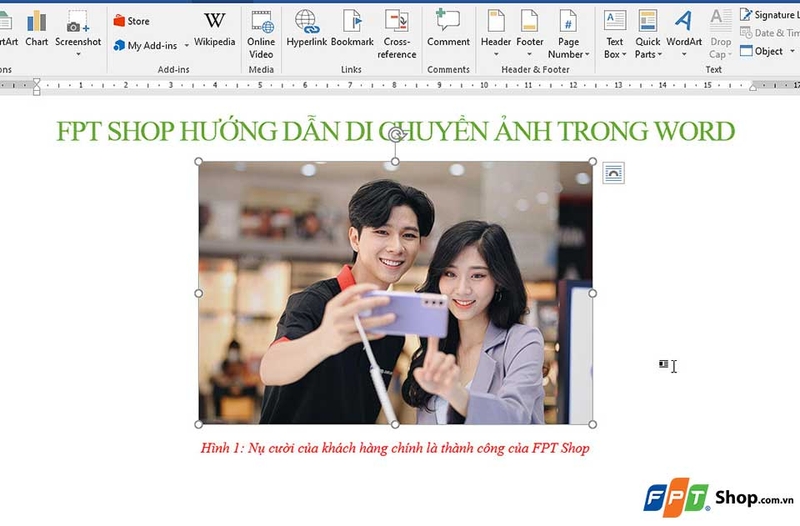800x526 pixels.
Task: Insert a Hyperlink
Action: pyautogui.click(x=306, y=30)
